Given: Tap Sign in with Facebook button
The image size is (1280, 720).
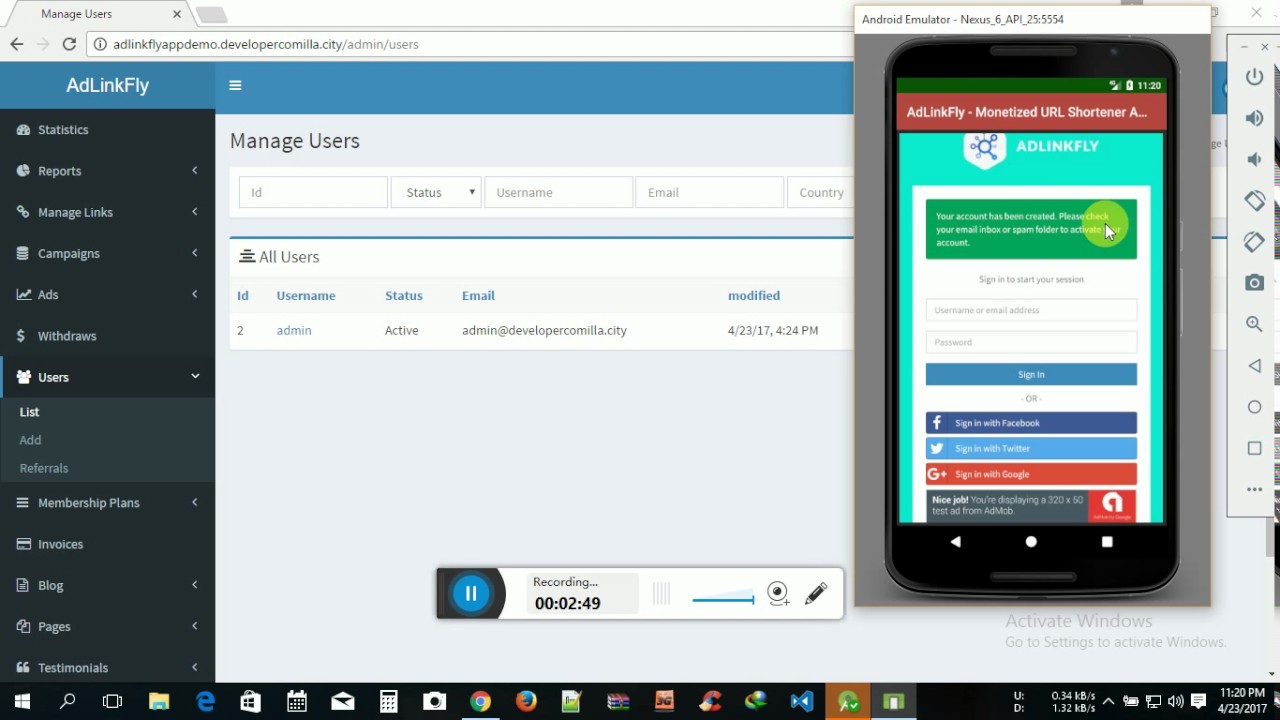Looking at the screenshot, I should [x=1031, y=423].
